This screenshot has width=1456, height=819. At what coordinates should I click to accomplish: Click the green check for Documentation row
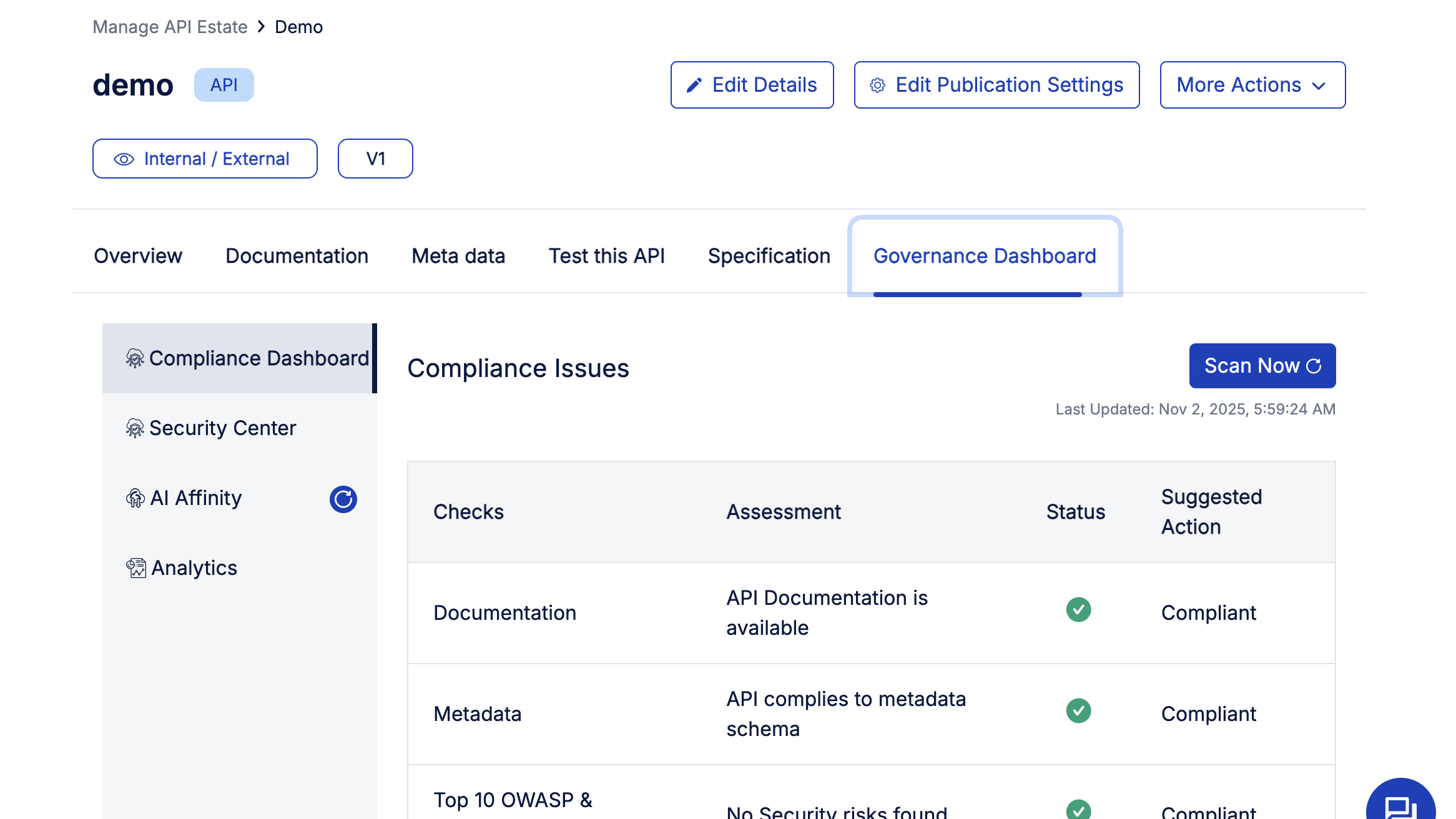pos(1078,610)
